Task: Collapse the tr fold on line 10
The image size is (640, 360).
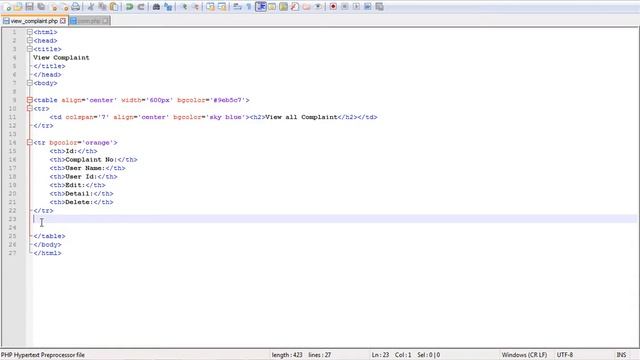Action: point(30,109)
